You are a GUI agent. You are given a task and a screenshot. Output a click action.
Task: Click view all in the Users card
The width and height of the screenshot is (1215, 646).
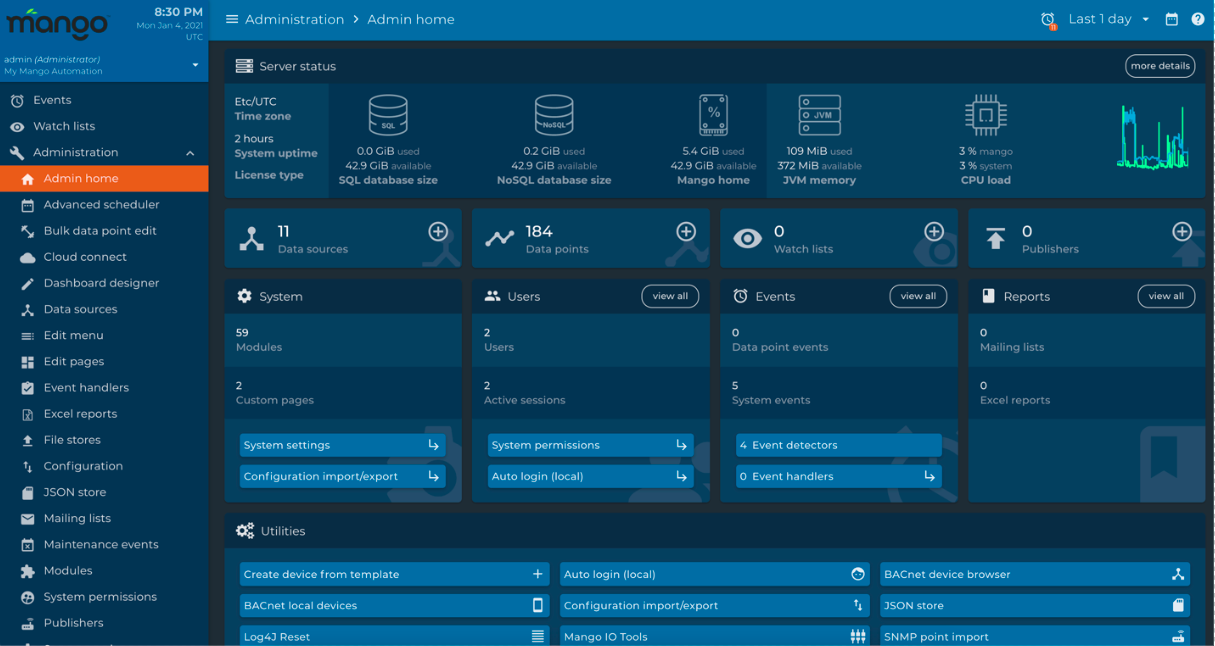pyautogui.click(x=670, y=296)
